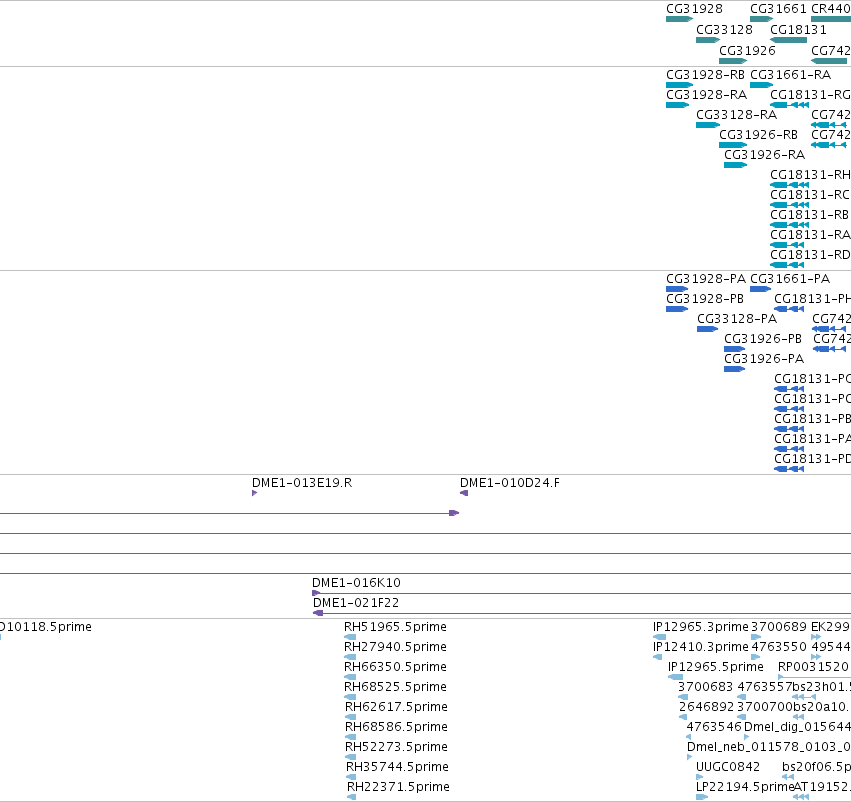Click transcript CG18131-RC

click(x=790, y=205)
